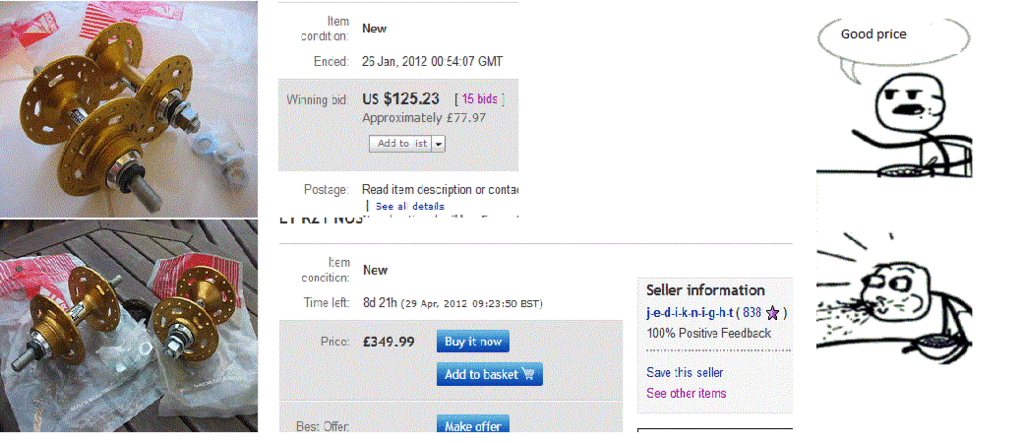
Task: Click the US $125.23 winning bid price
Action: 400,99
